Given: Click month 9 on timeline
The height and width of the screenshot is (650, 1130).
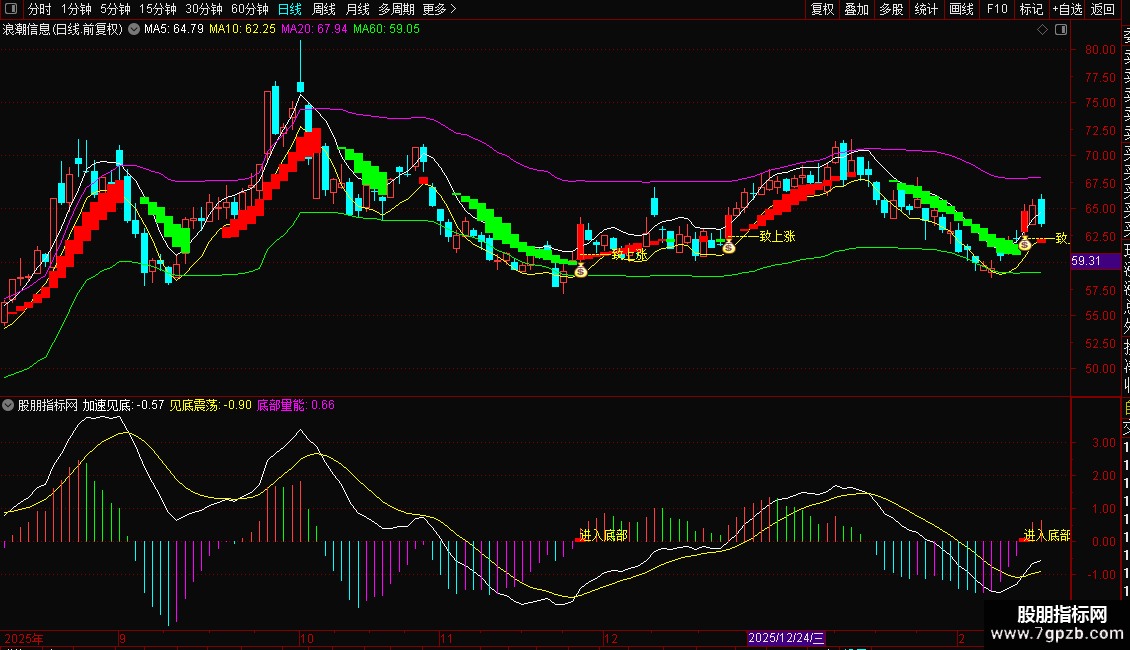Looking at the screenshot, I should (x=123, y=638).
